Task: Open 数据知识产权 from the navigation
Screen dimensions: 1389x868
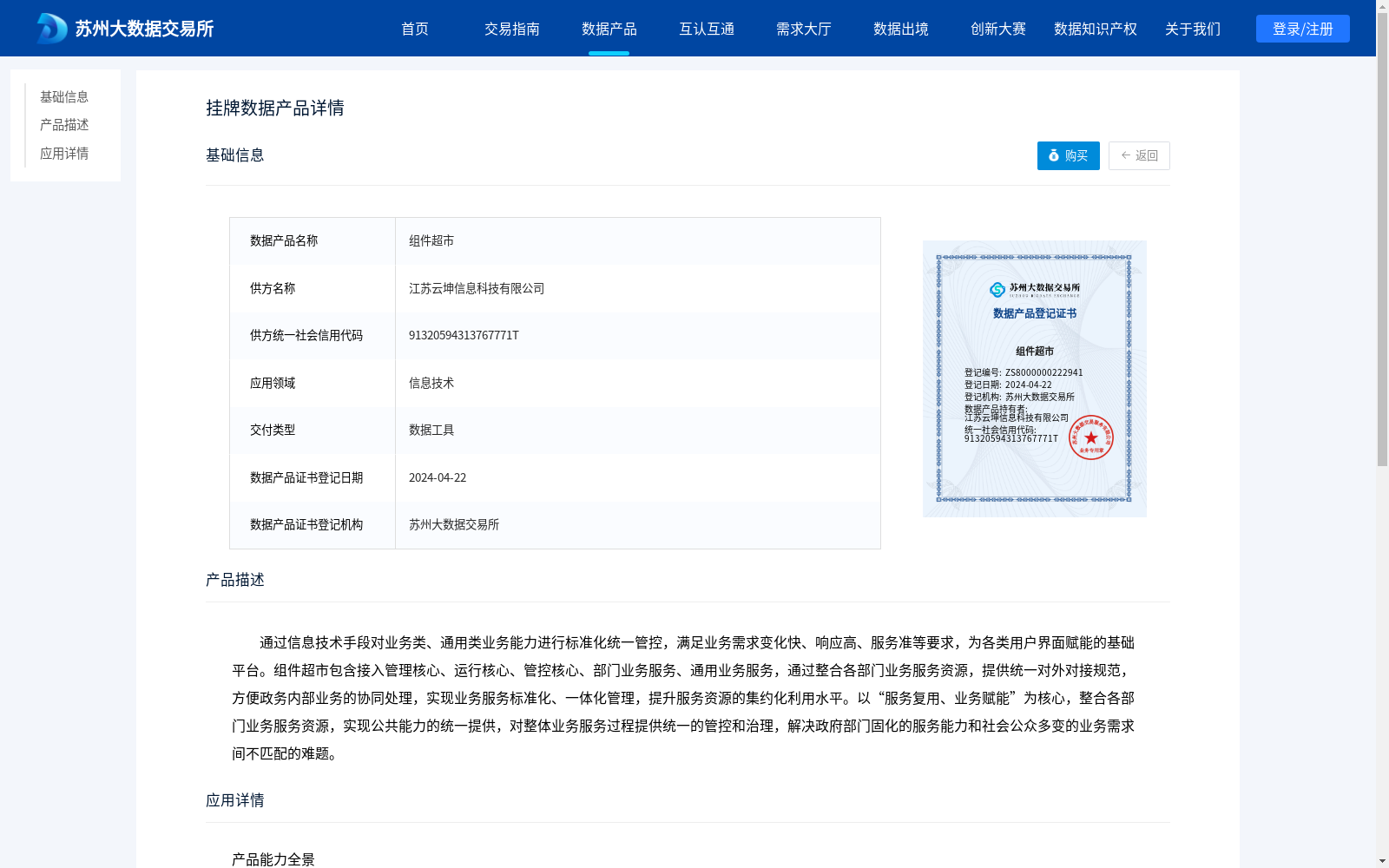Action: tap(1096, 29)
